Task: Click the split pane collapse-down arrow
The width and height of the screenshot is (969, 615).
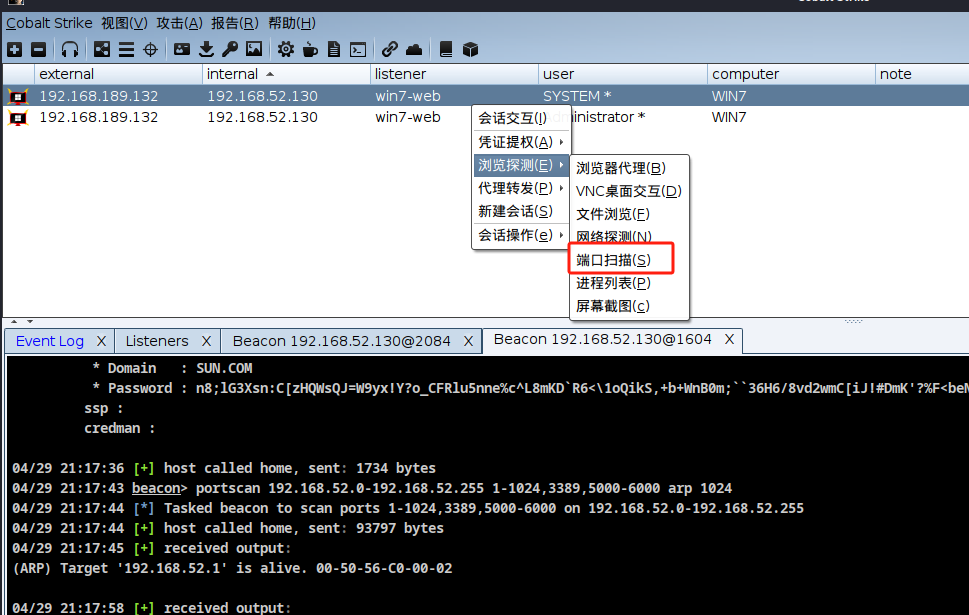Action: click(x=29, y=321)
